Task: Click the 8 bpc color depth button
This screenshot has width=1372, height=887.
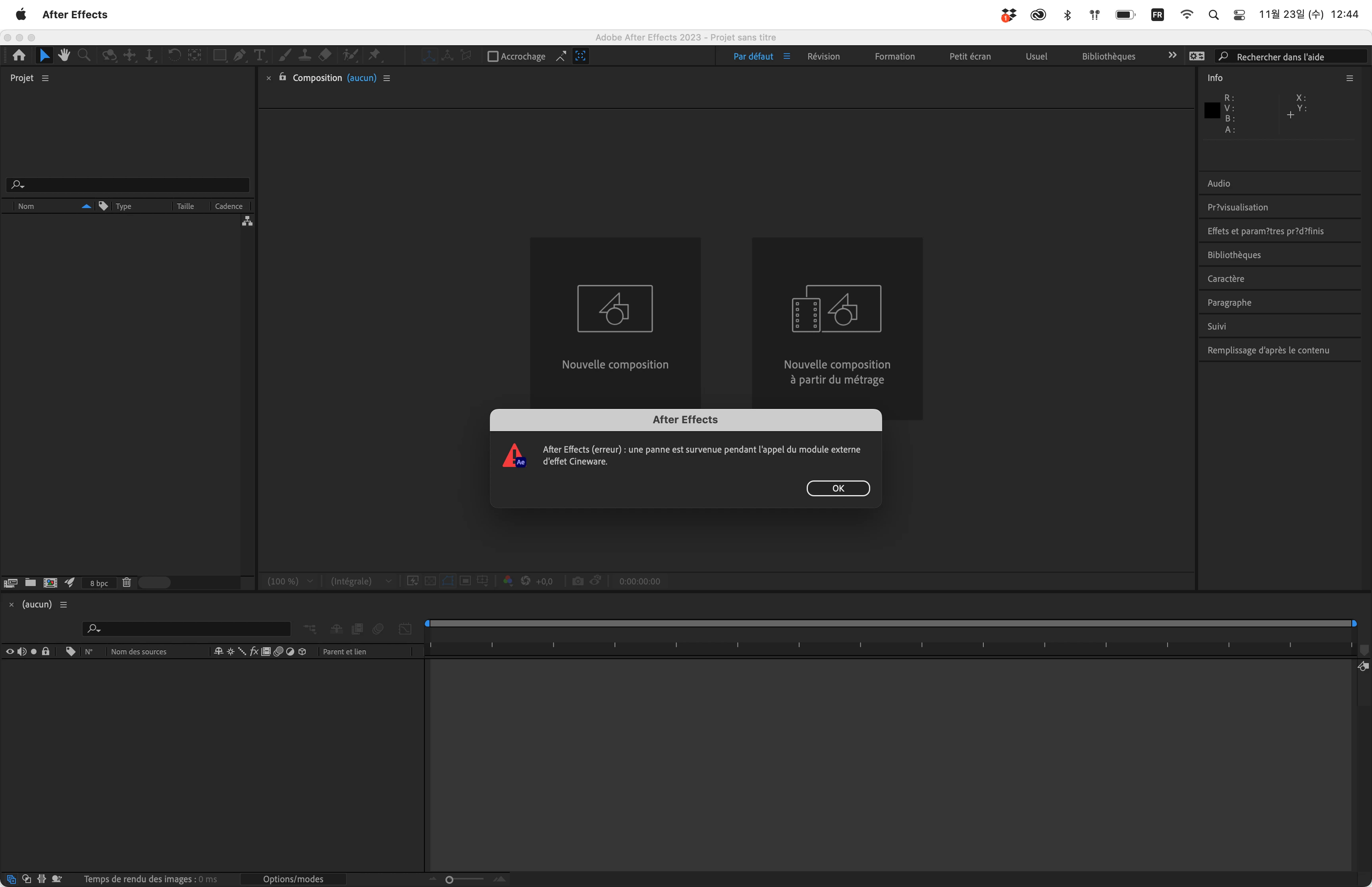Action: point(99,583)
